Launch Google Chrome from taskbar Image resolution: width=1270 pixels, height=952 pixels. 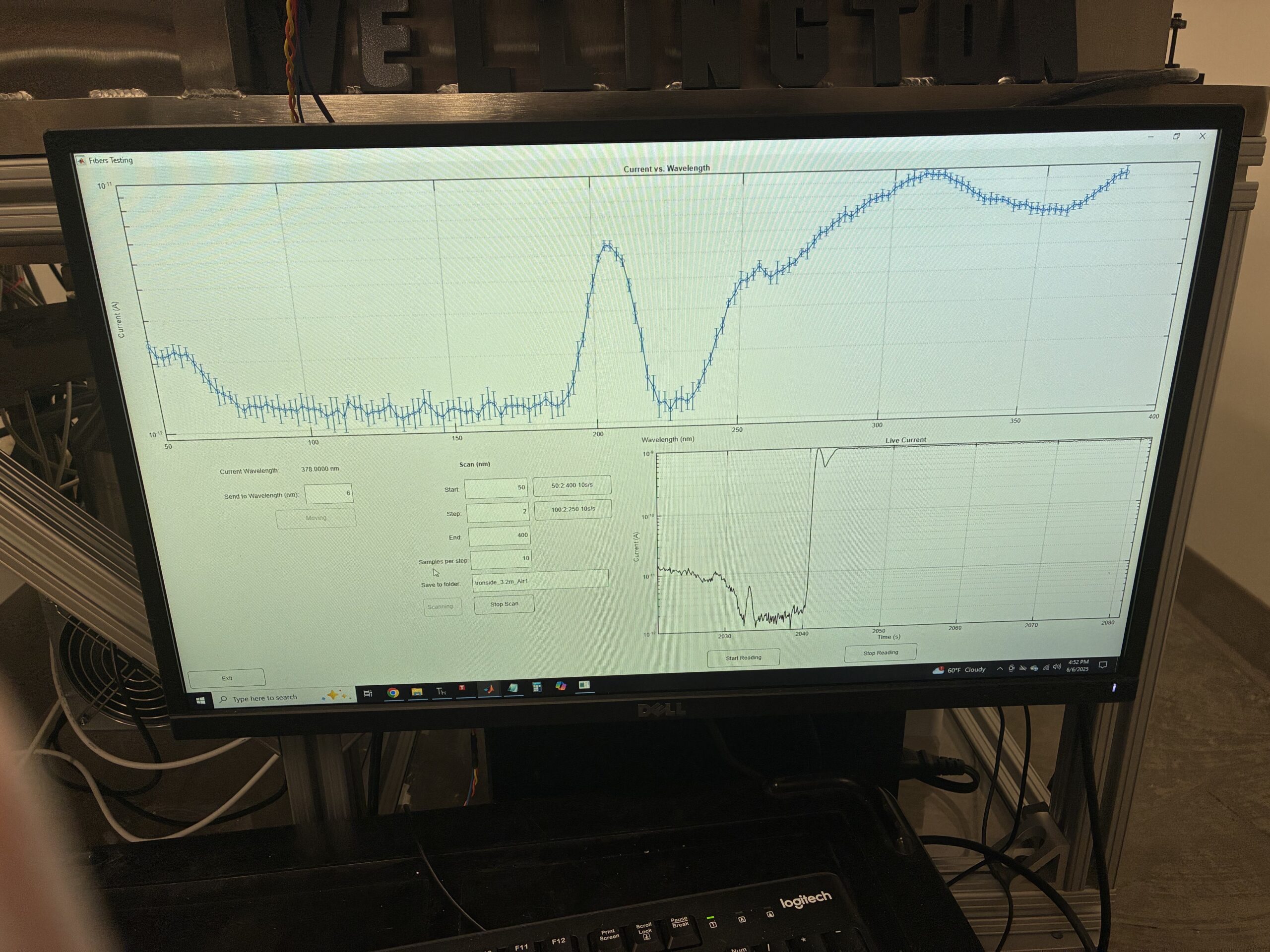(393, 693)
